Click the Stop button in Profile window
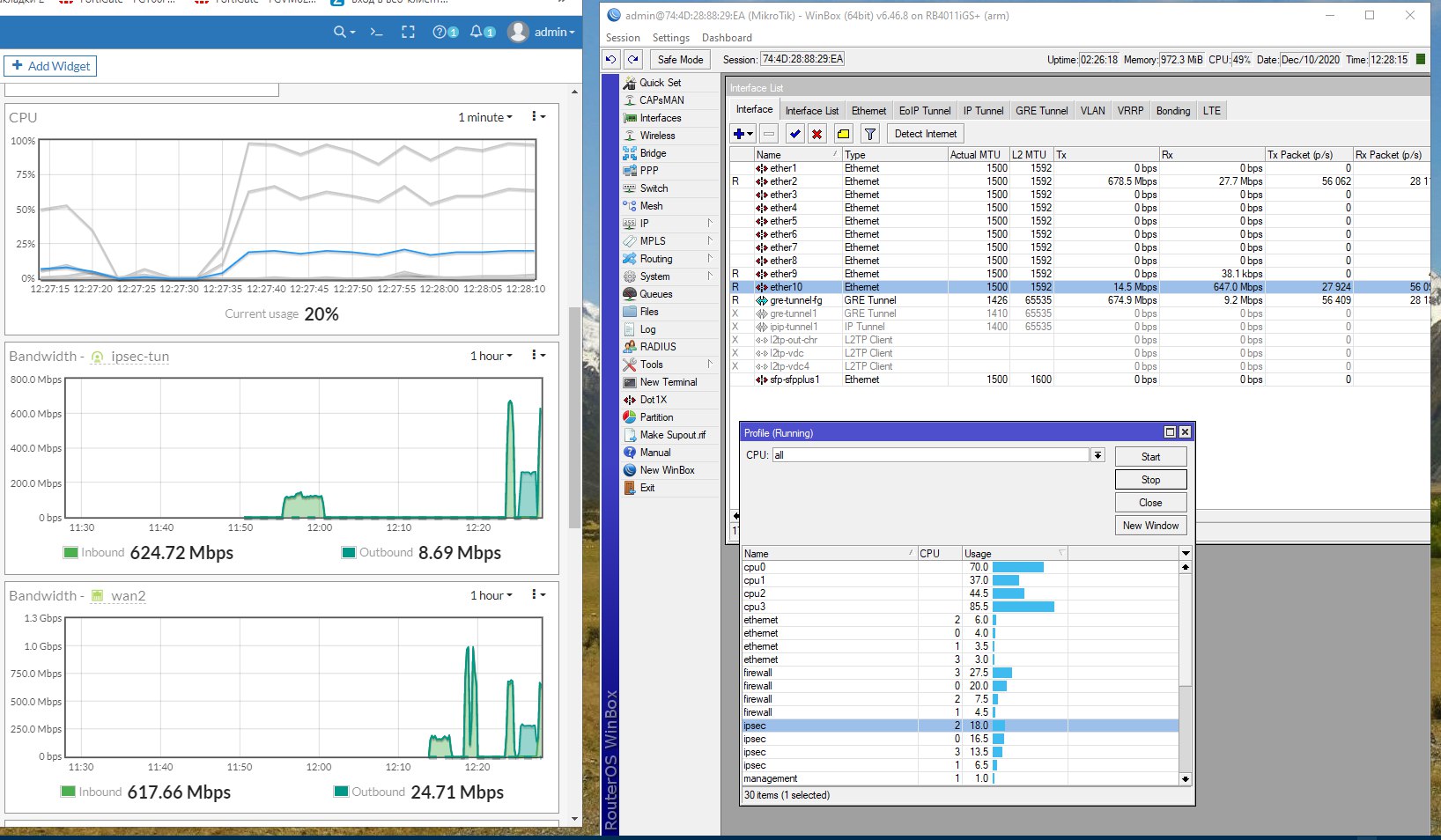The image size is (1441, 840). coord(1150,480)
